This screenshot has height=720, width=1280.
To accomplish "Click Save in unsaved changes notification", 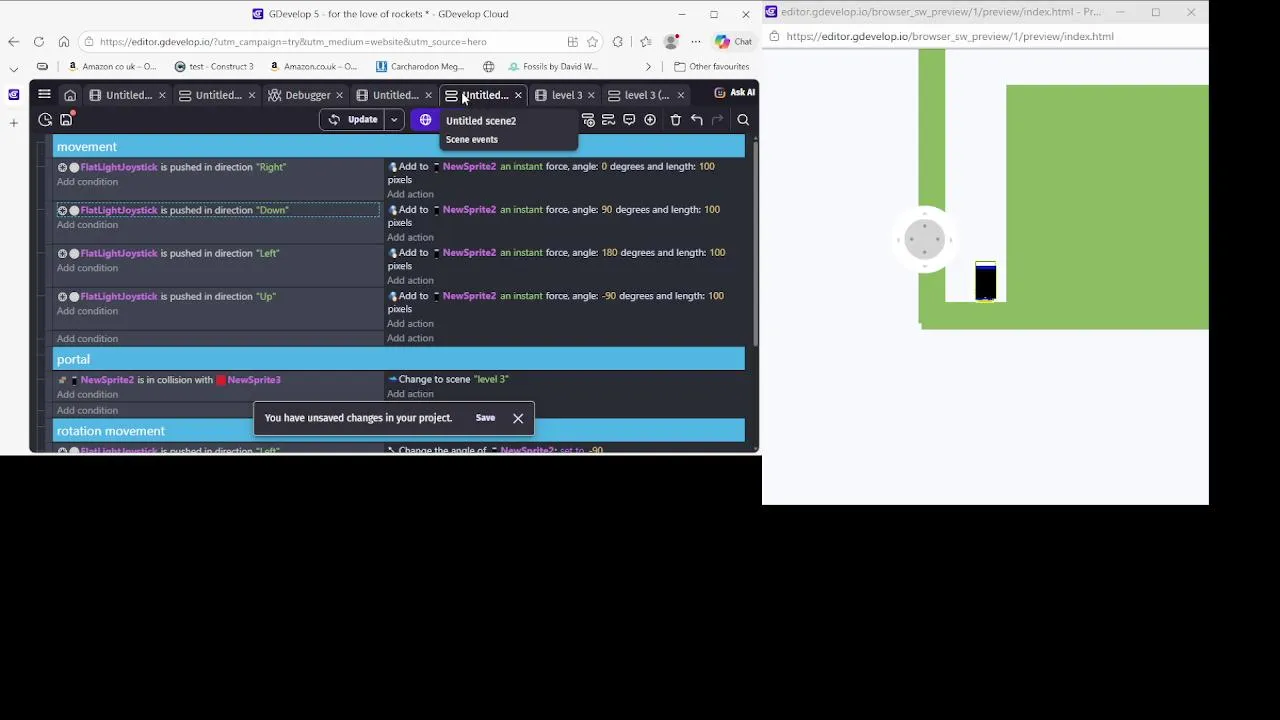I will pyautogui.click(x=485, y=418).
